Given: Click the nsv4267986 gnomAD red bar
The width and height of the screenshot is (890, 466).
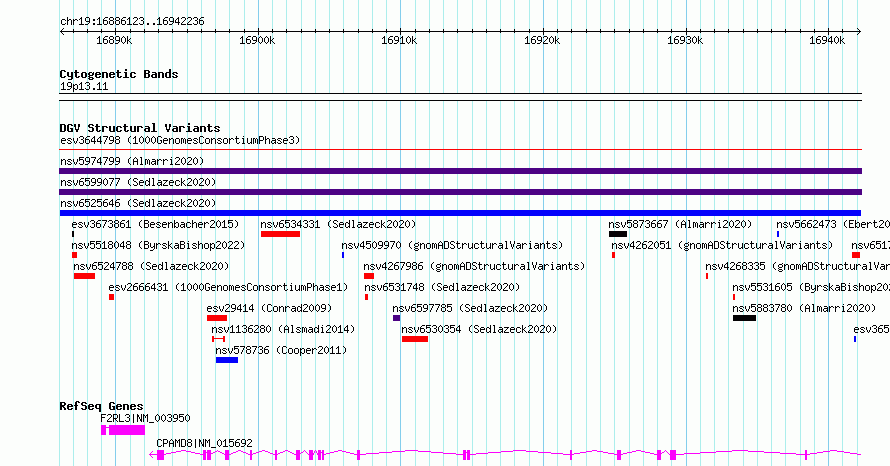Looking at the screenshot, I should (x=369, y=276).
